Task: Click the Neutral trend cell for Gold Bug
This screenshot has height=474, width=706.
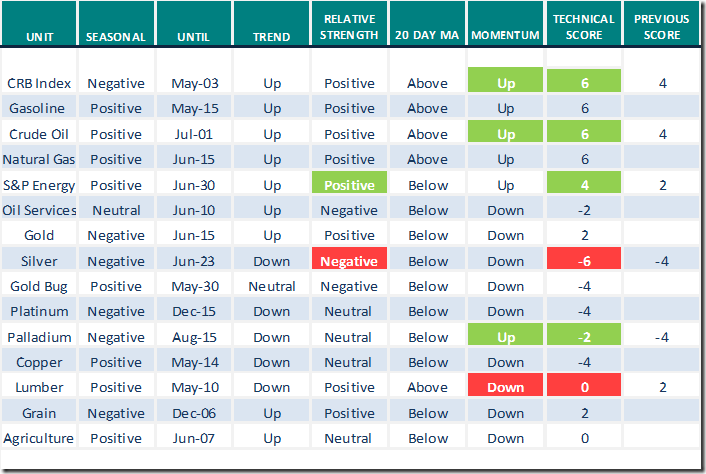Action: [x=271, y=286]
